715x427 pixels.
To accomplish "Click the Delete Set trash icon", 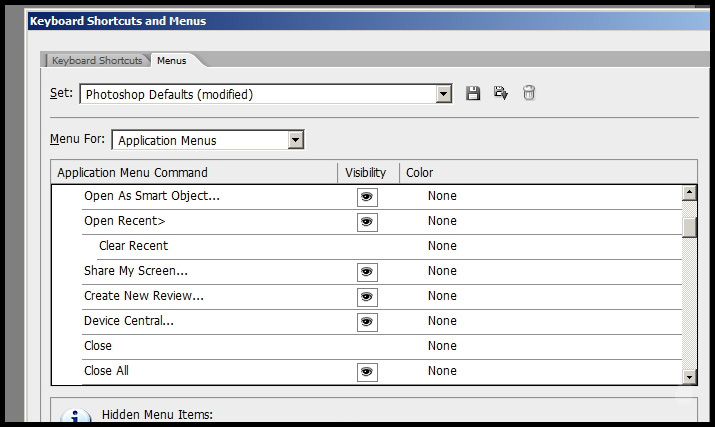I will 529,94.
